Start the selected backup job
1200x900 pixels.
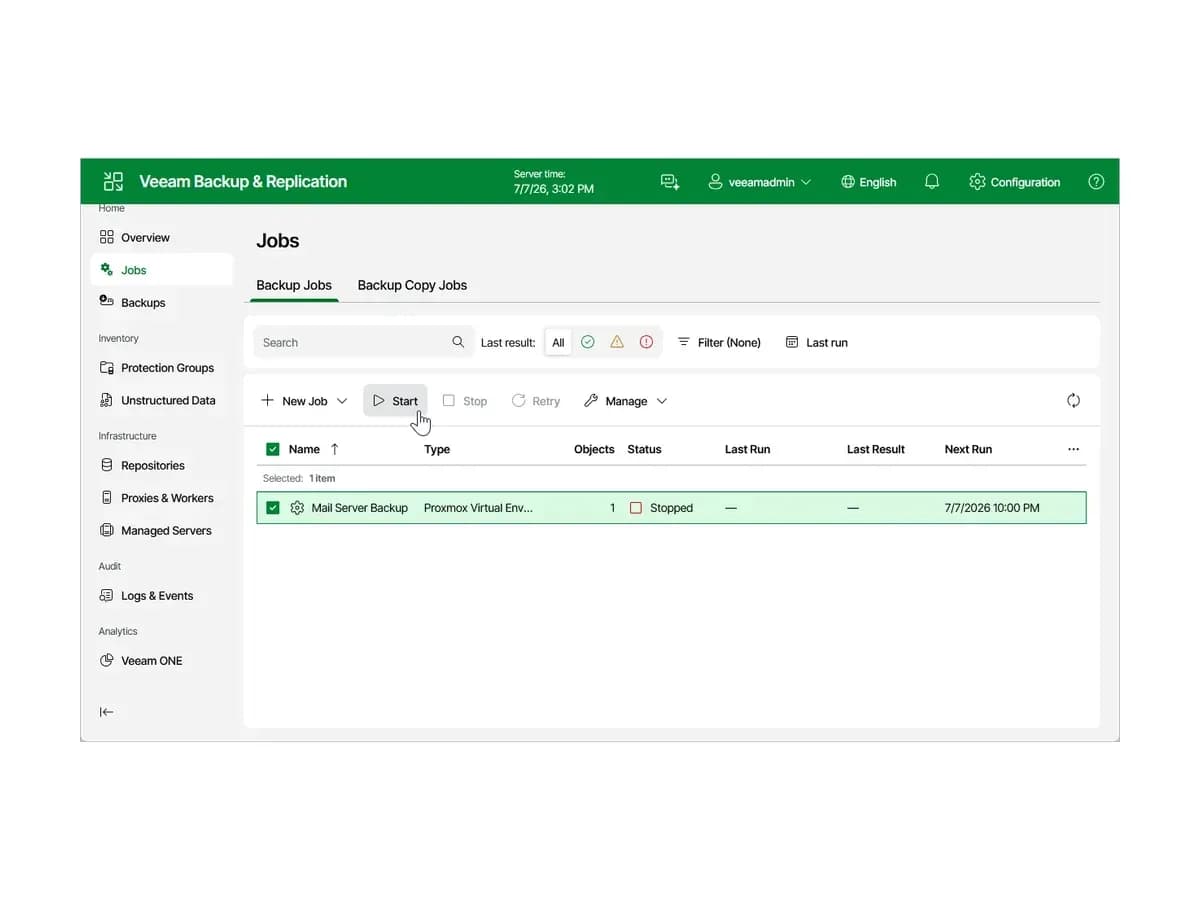click(x=395, y=401)
